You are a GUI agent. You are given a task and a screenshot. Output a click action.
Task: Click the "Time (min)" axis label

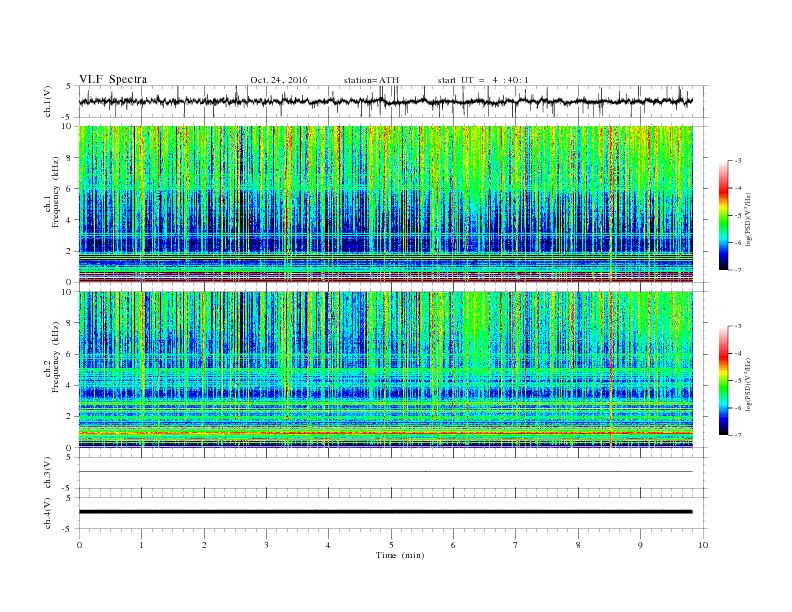[x=400, y=555]
